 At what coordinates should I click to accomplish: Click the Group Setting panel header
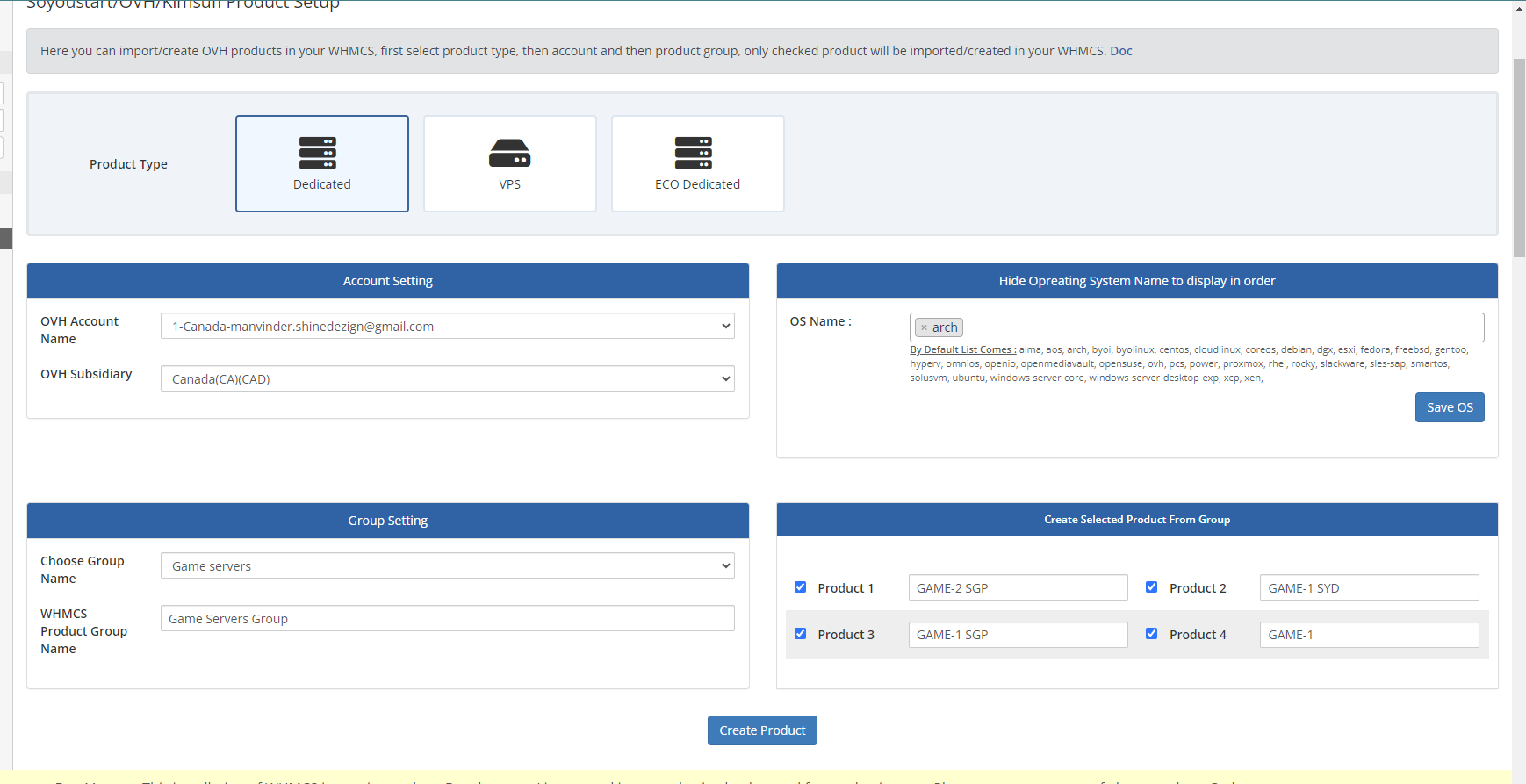pos(388,521)
